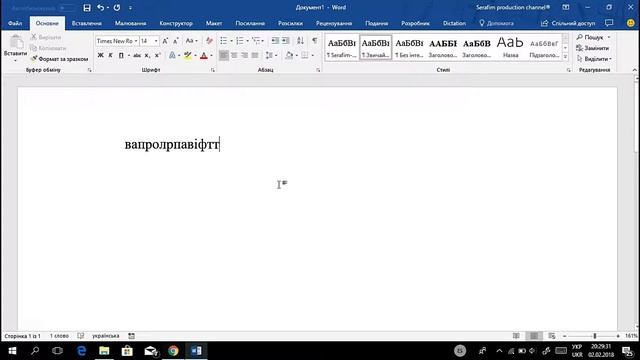Open Google Chrome from taskbar
Viewport: 640px width, 360px height.
(x=173, y=351)
